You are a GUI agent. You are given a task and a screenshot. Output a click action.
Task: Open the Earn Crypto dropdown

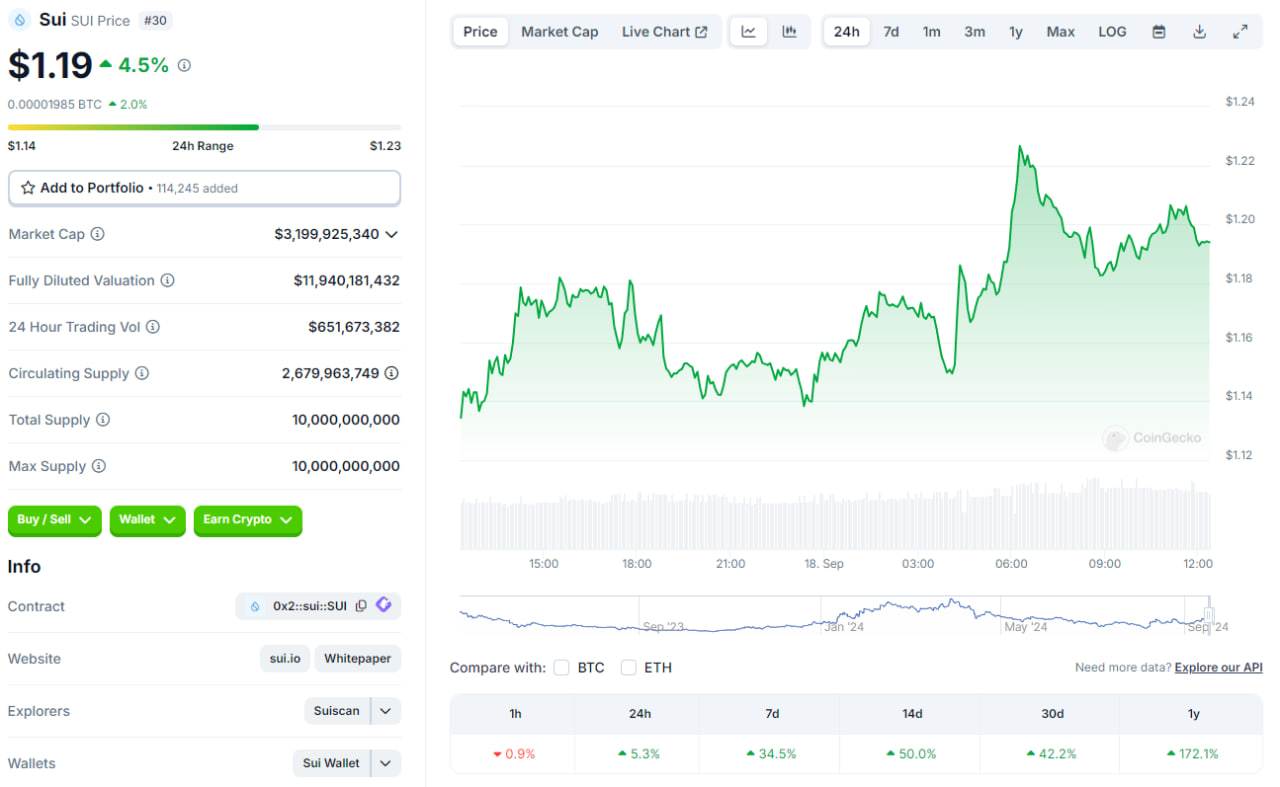click(x=247, y=520)
